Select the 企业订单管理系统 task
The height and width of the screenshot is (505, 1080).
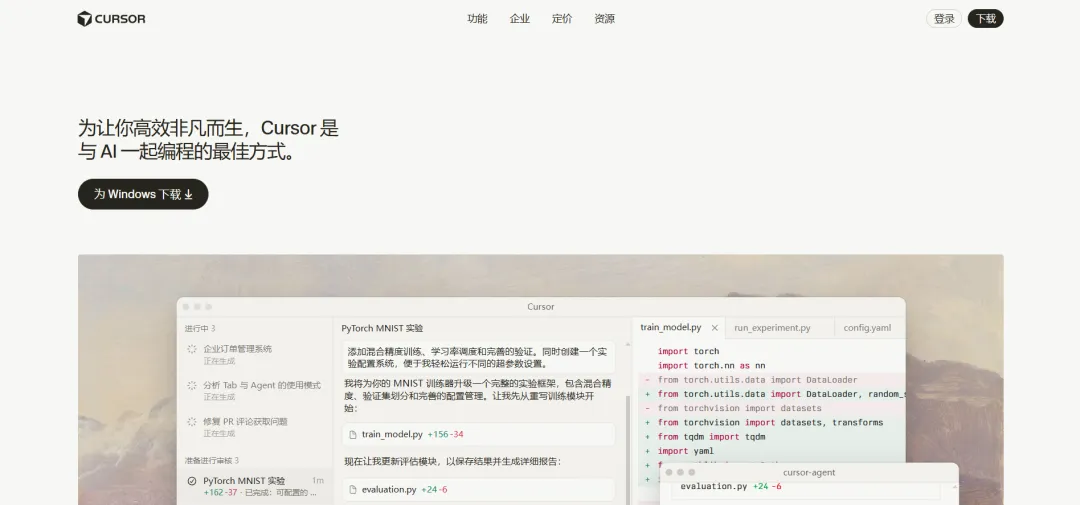(255, 354)
